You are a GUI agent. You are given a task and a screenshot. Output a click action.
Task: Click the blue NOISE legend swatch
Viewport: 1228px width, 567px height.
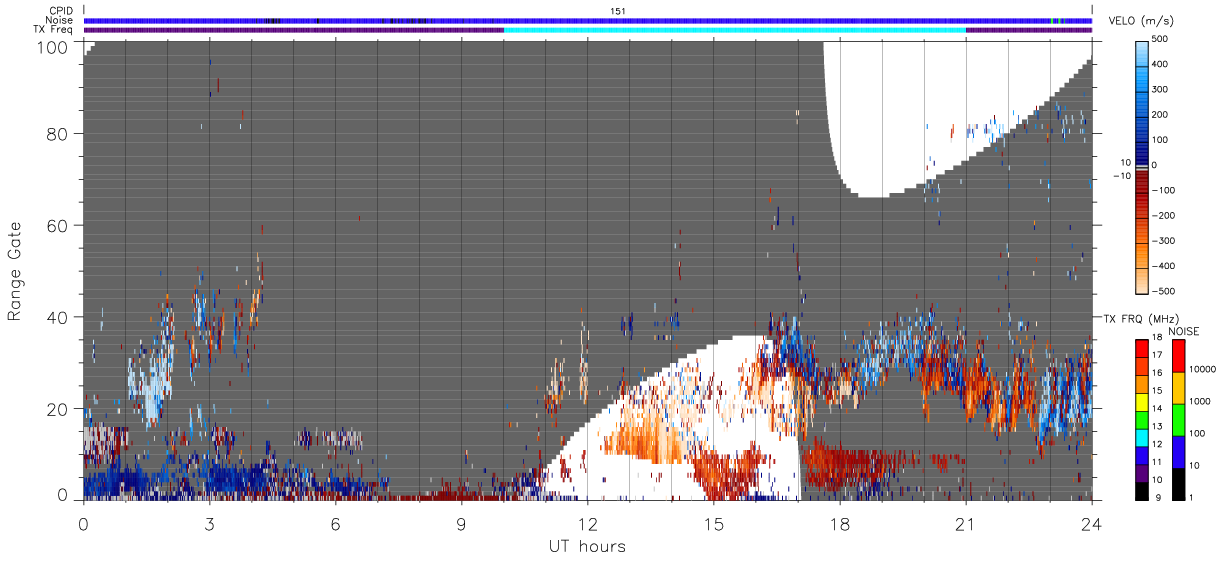(x=1177, y=452)
